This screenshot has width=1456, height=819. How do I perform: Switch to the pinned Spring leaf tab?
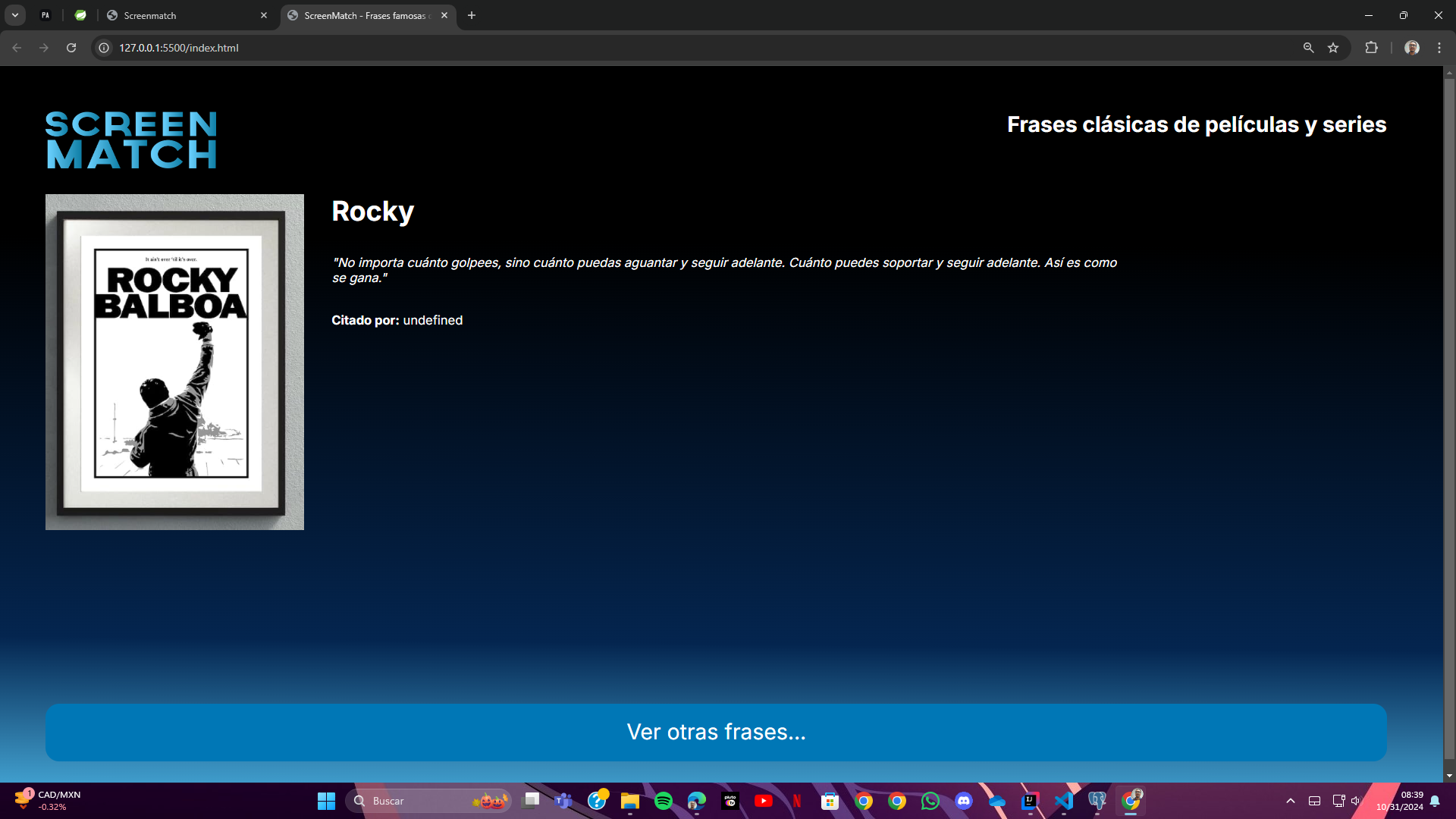[x=80, y=15]
